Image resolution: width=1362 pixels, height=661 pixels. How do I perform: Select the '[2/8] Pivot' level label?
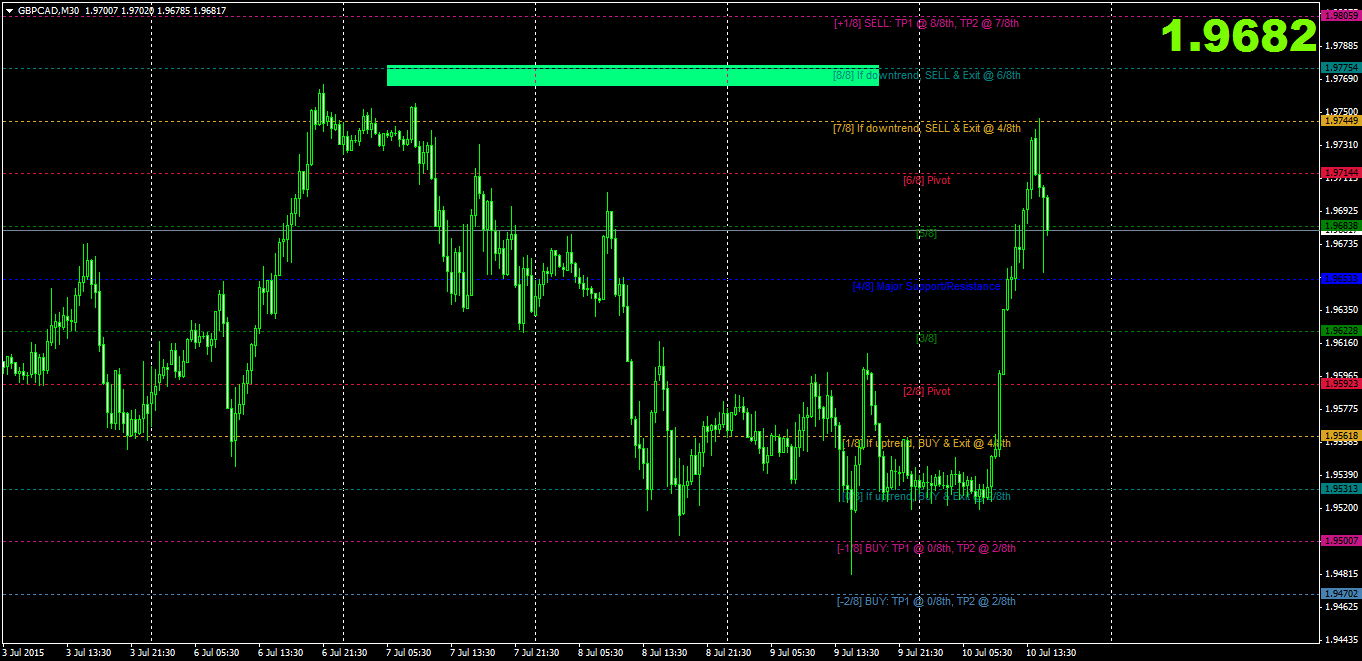point(926,391)
